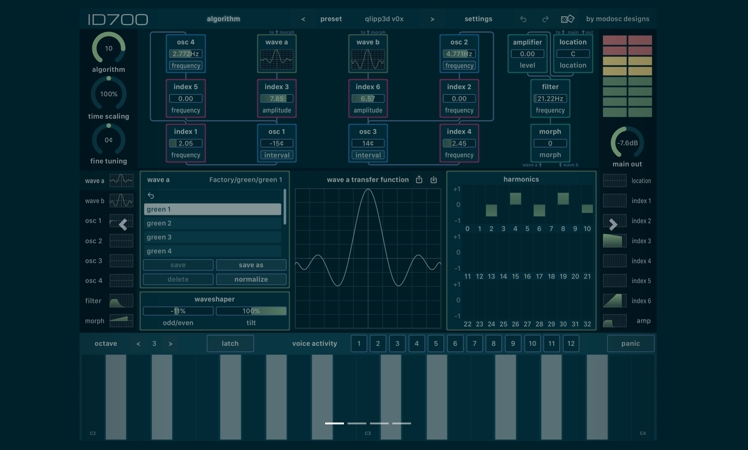Toggle voice activity slot 1
This screenshot has width=748, height=450.
358,343
